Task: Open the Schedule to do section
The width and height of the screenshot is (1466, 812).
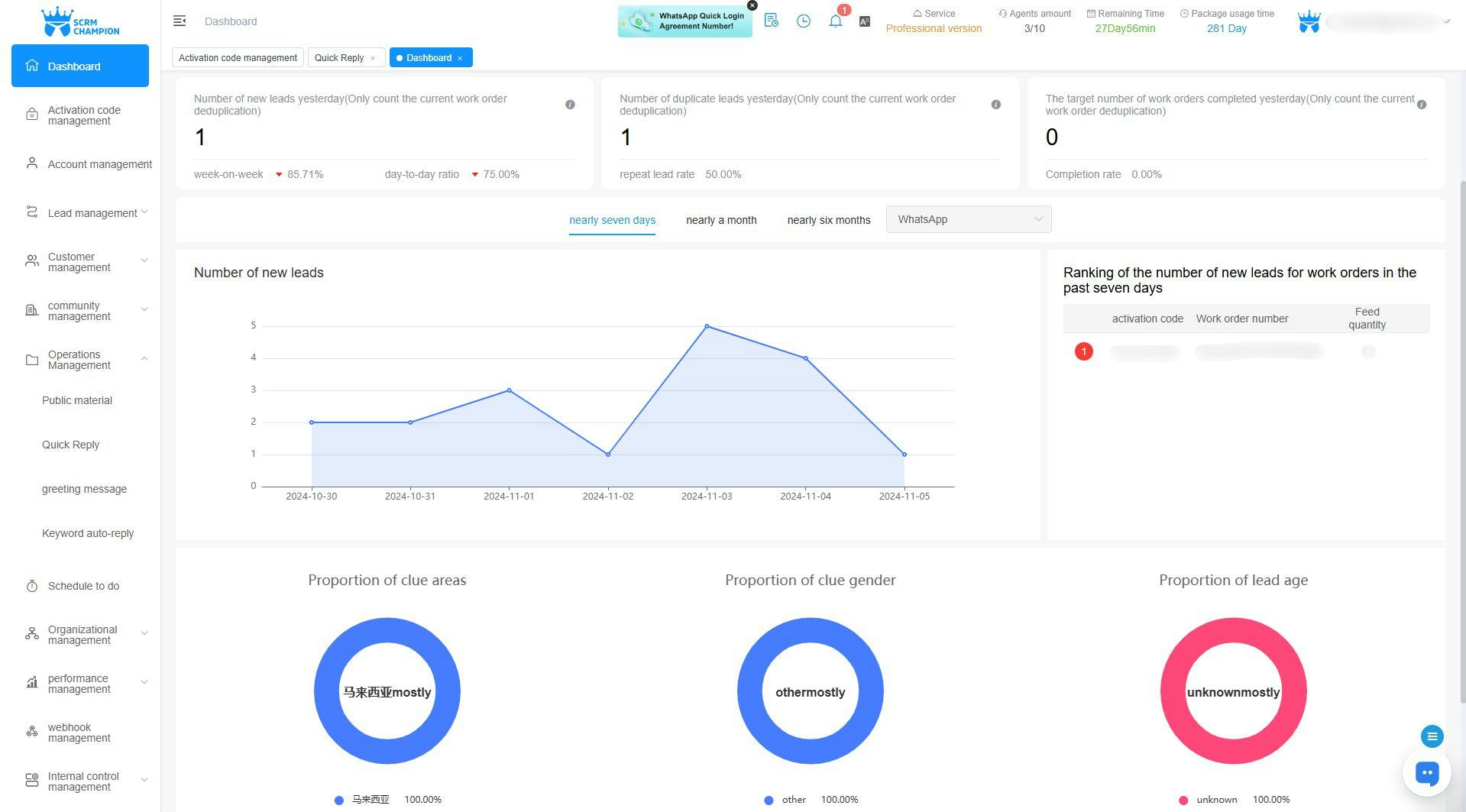Action: (83, 586)
